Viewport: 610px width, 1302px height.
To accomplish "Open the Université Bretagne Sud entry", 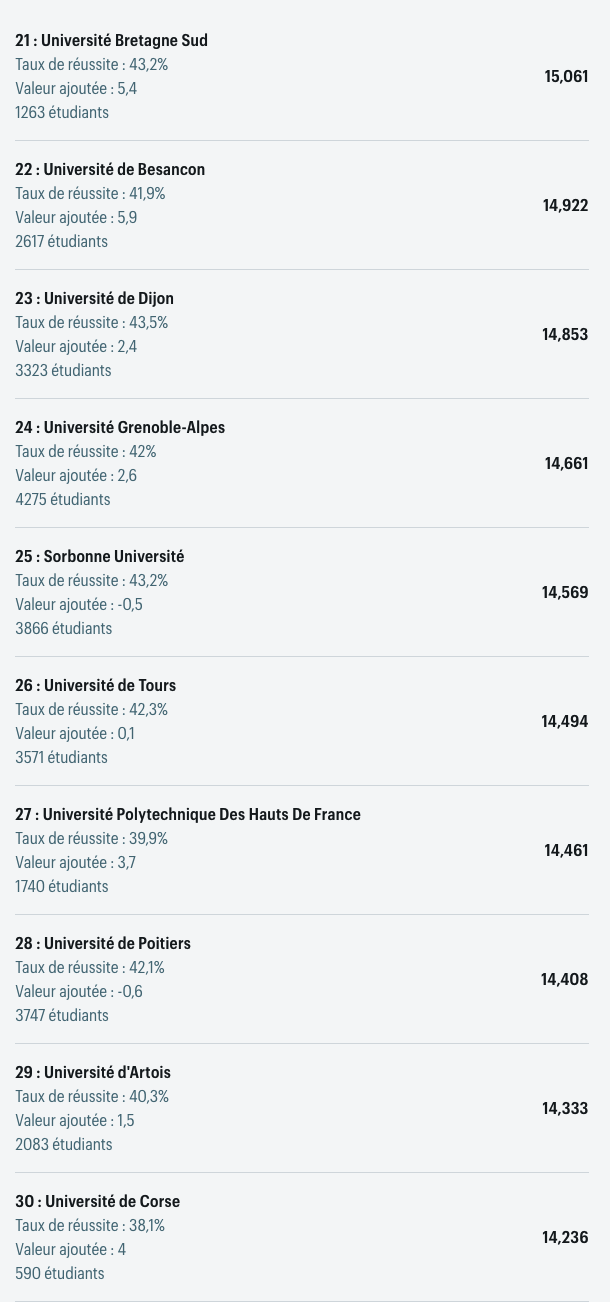I will [x=111, y=41].
